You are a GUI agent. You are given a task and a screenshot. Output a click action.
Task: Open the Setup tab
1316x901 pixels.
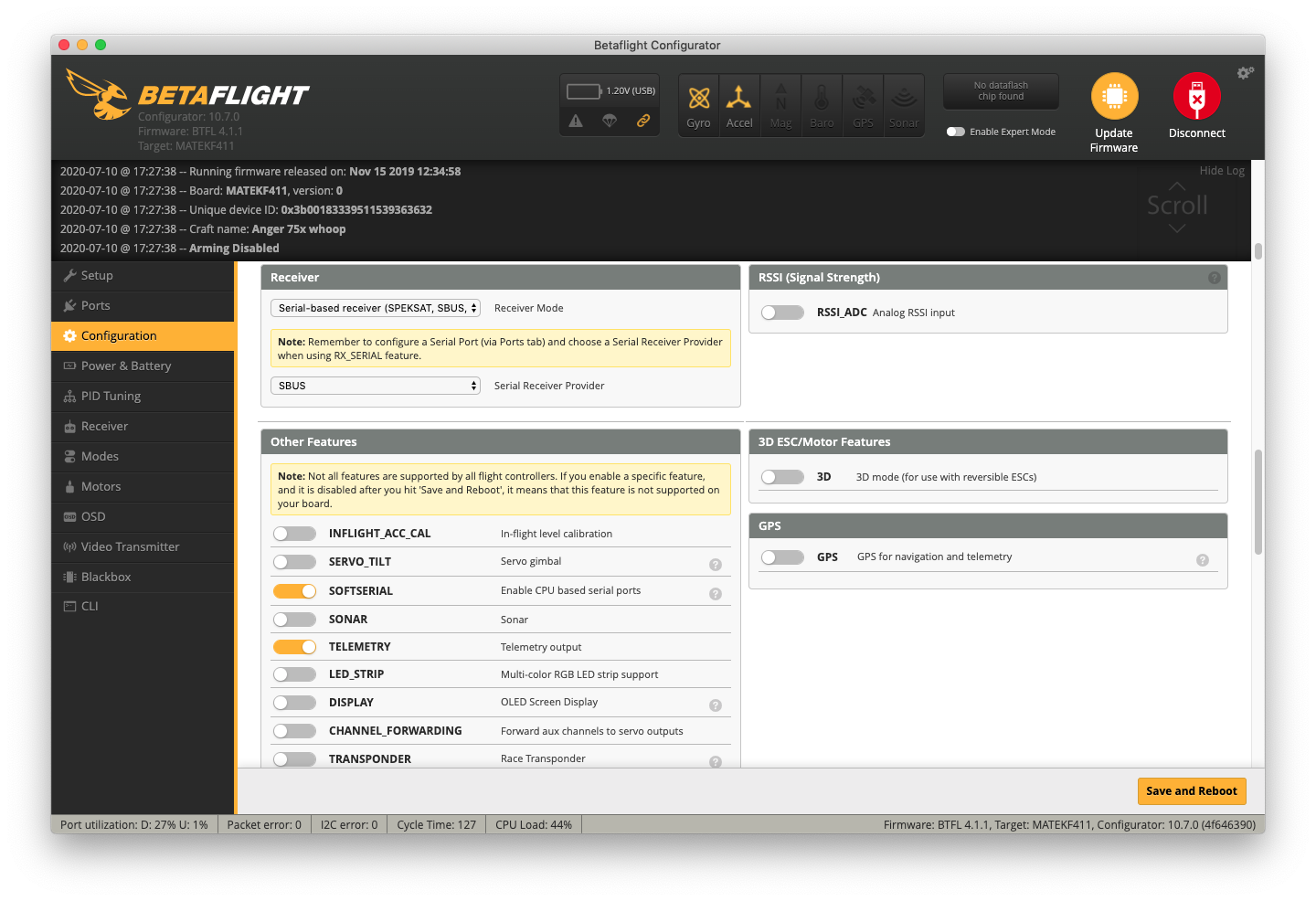(x=143, y=275)
